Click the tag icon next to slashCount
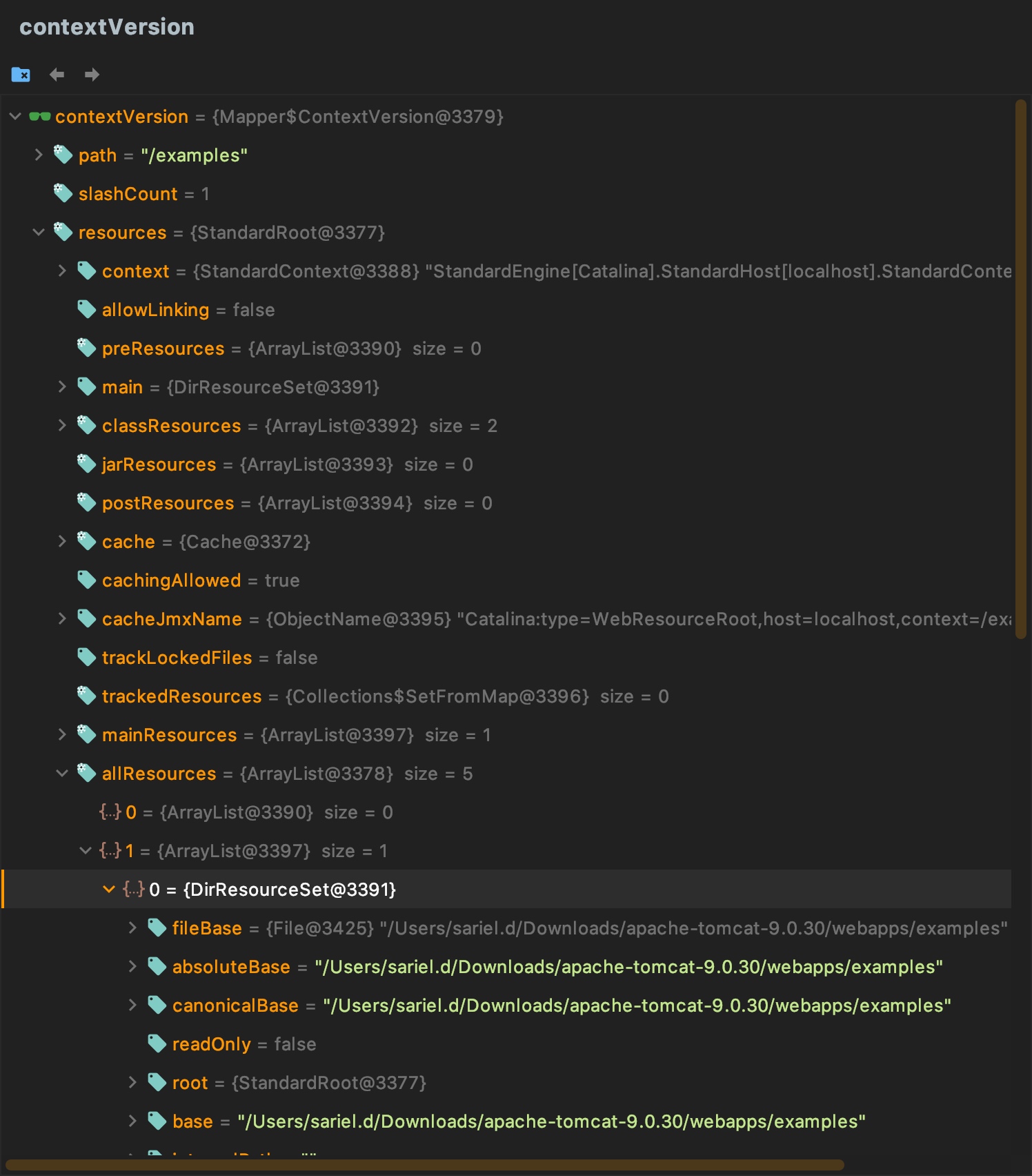This screenshot has width=1032, height=1176. (63, 193)
